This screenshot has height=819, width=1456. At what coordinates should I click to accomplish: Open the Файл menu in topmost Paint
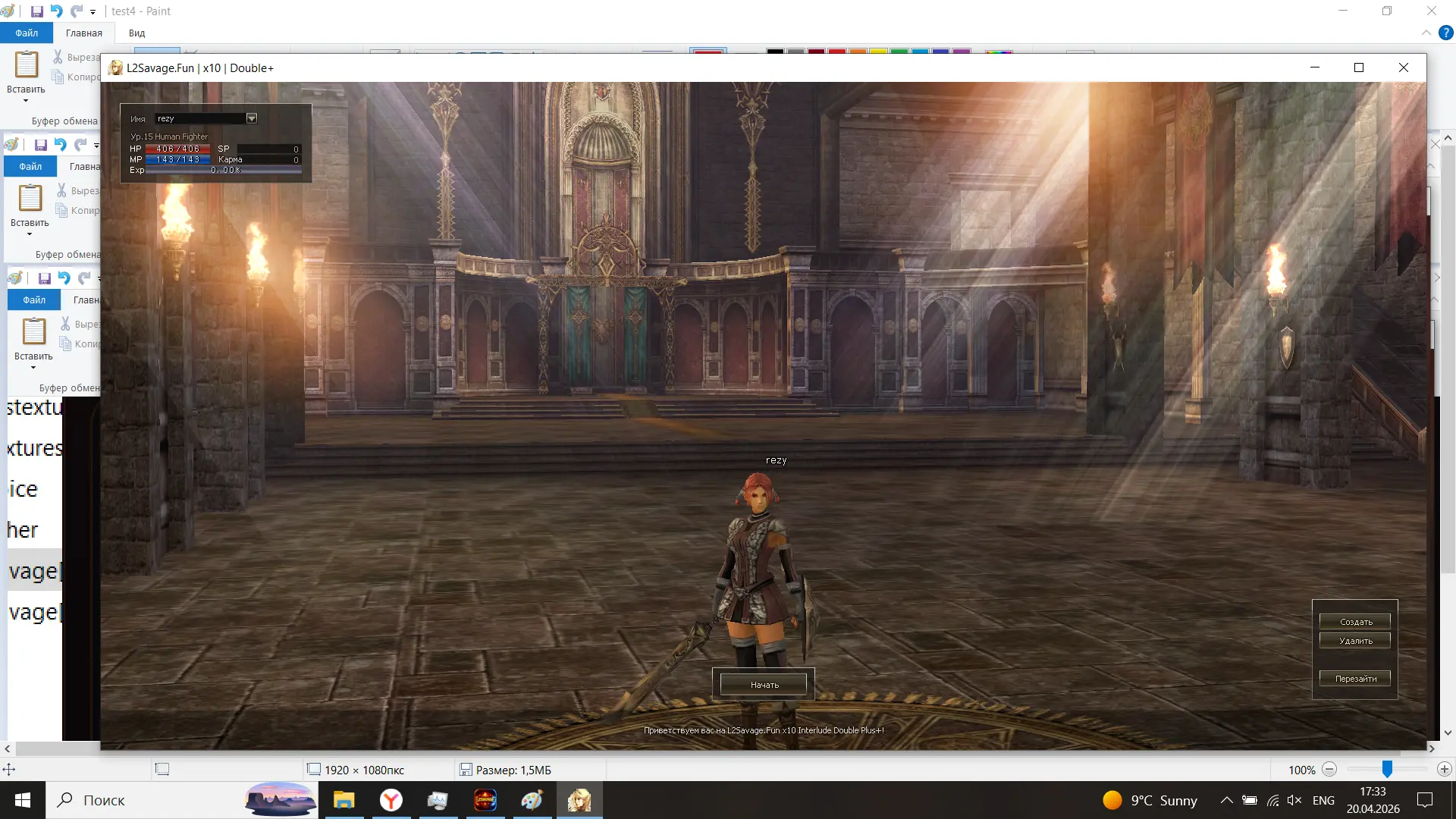(x=27, y=33)
